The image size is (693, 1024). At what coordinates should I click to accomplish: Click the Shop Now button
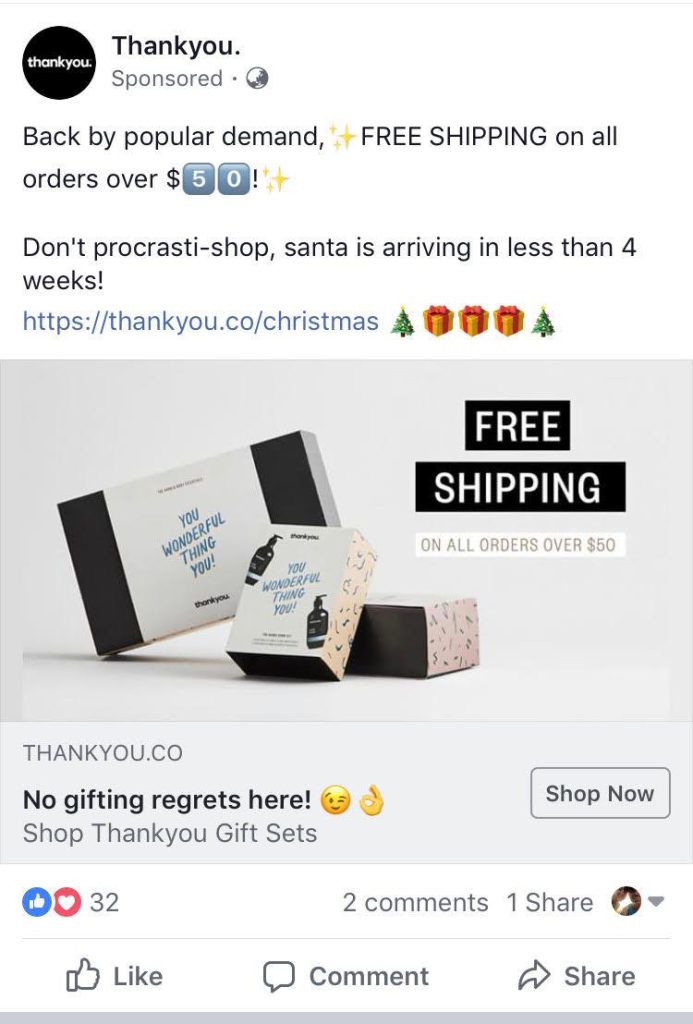pos(600,793)
